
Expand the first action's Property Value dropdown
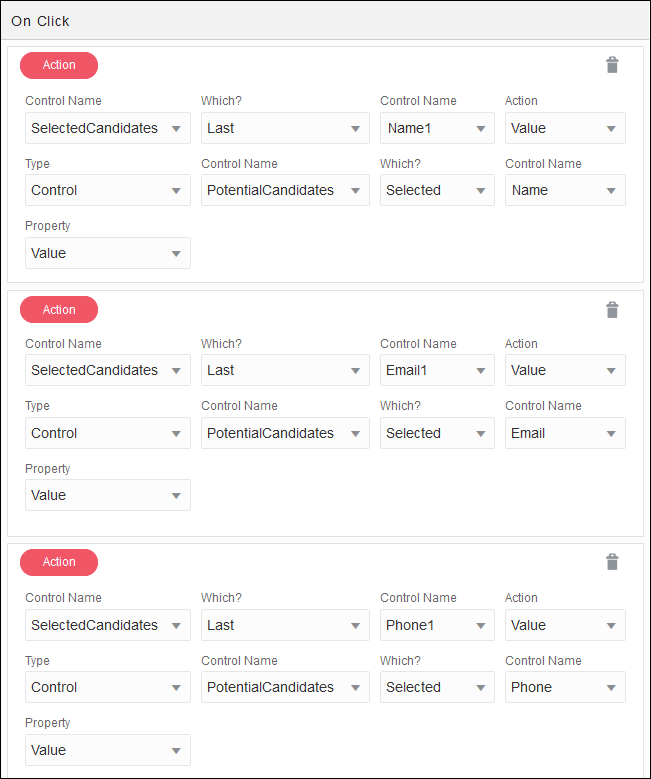[x=107, y=253]
